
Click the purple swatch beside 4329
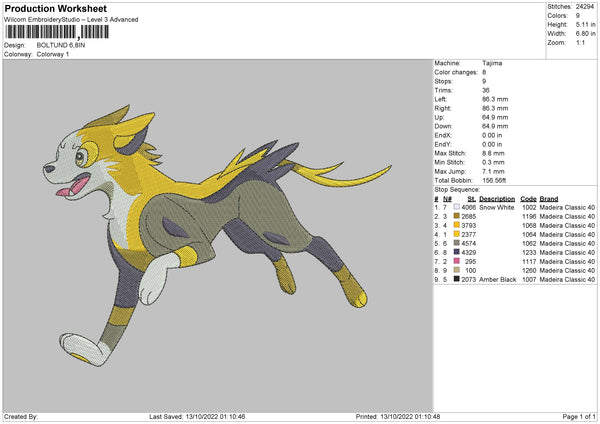point(457,252)
